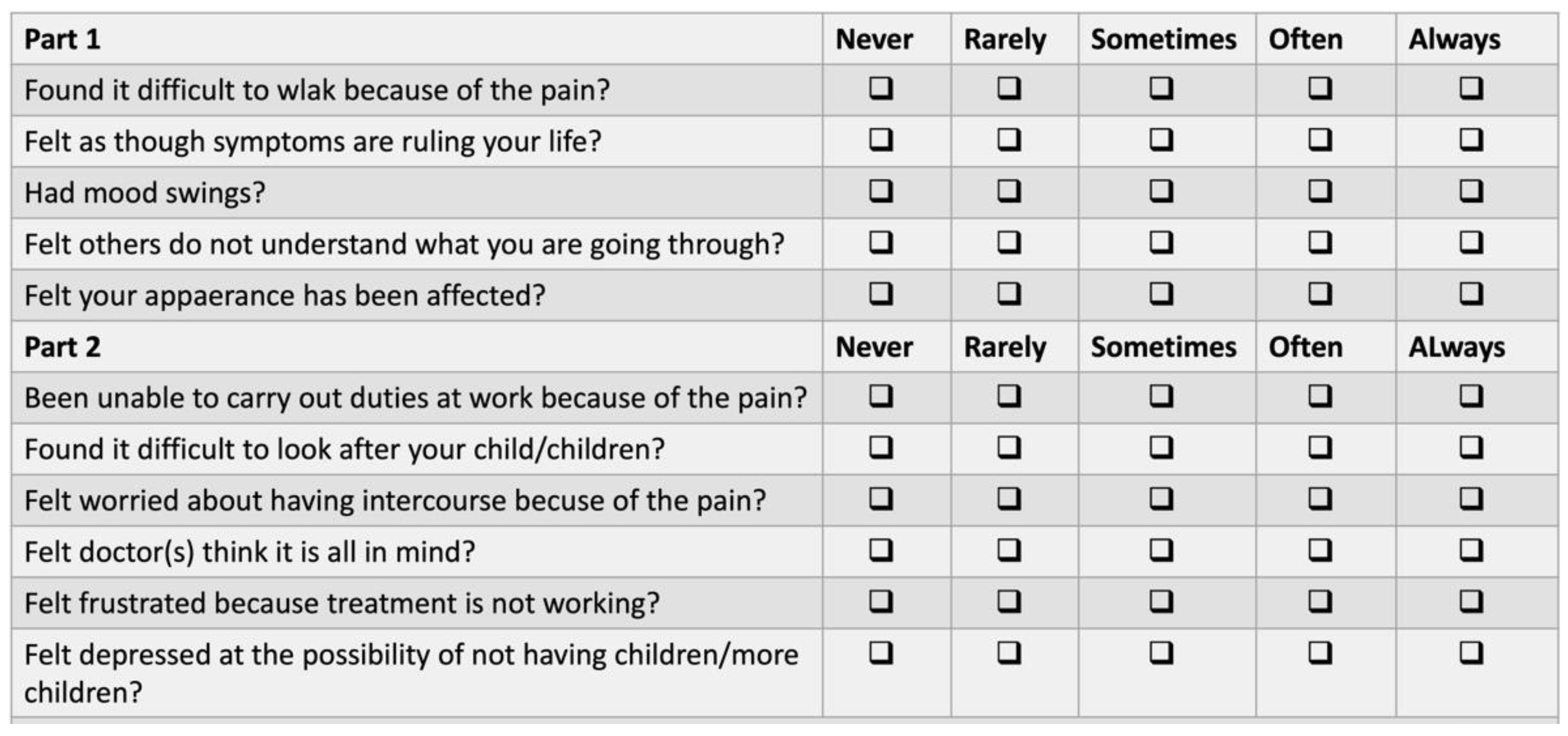The image size is (1568, 736).
Task: Check Always for 'Had mood swings?'
Action: [1471, 192]
